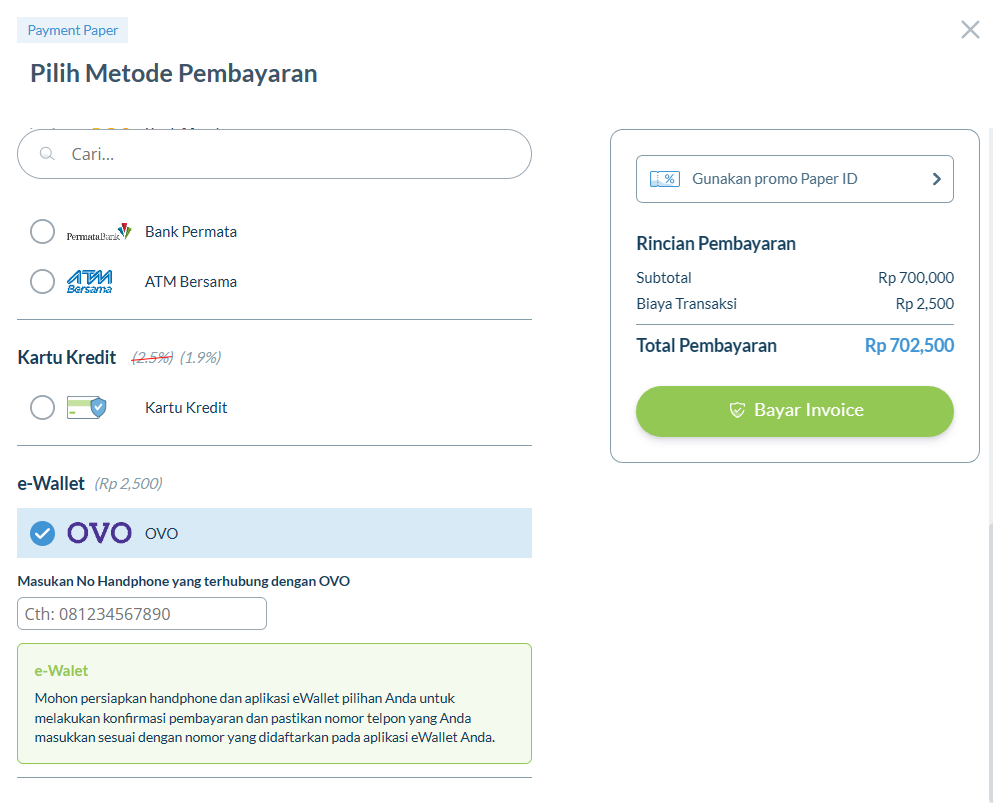Click the Kartu Kredit option label
This screenshot has width=993, height=808.
pyautogui.click(x=186, y=408)
